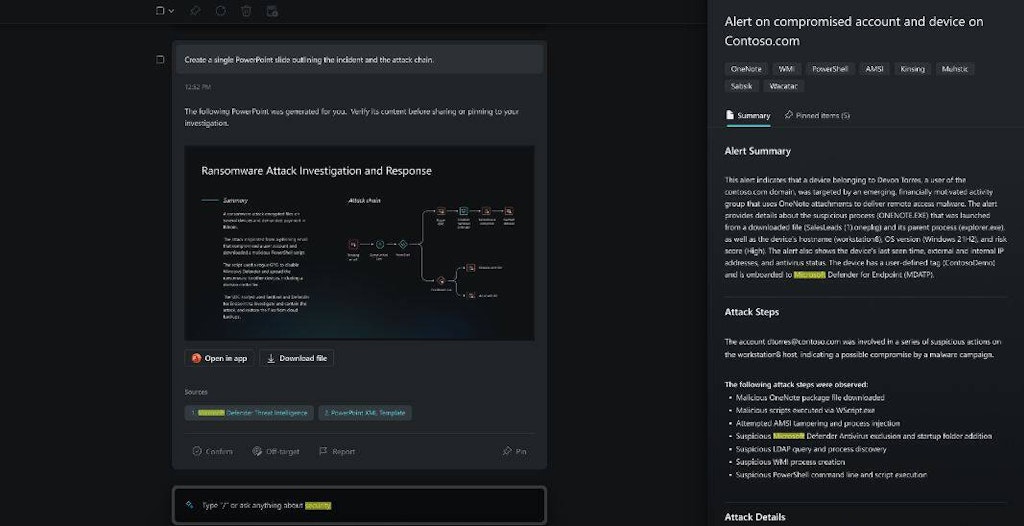The height and width of the screenshot is (526, 1024).
Task: Click the prompt text about creating a PowerPoint slide
Action: (x=309, y=59)
